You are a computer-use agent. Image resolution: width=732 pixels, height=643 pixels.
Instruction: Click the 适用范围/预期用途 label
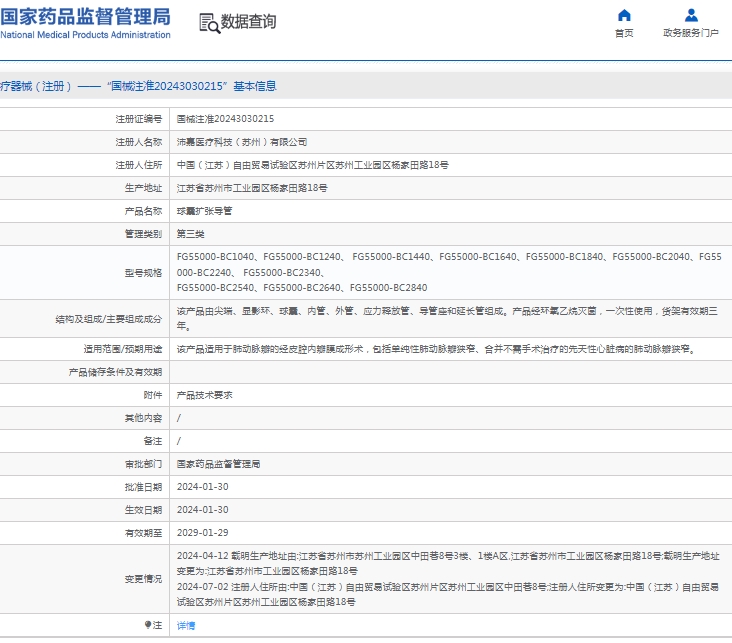(123, 349)
